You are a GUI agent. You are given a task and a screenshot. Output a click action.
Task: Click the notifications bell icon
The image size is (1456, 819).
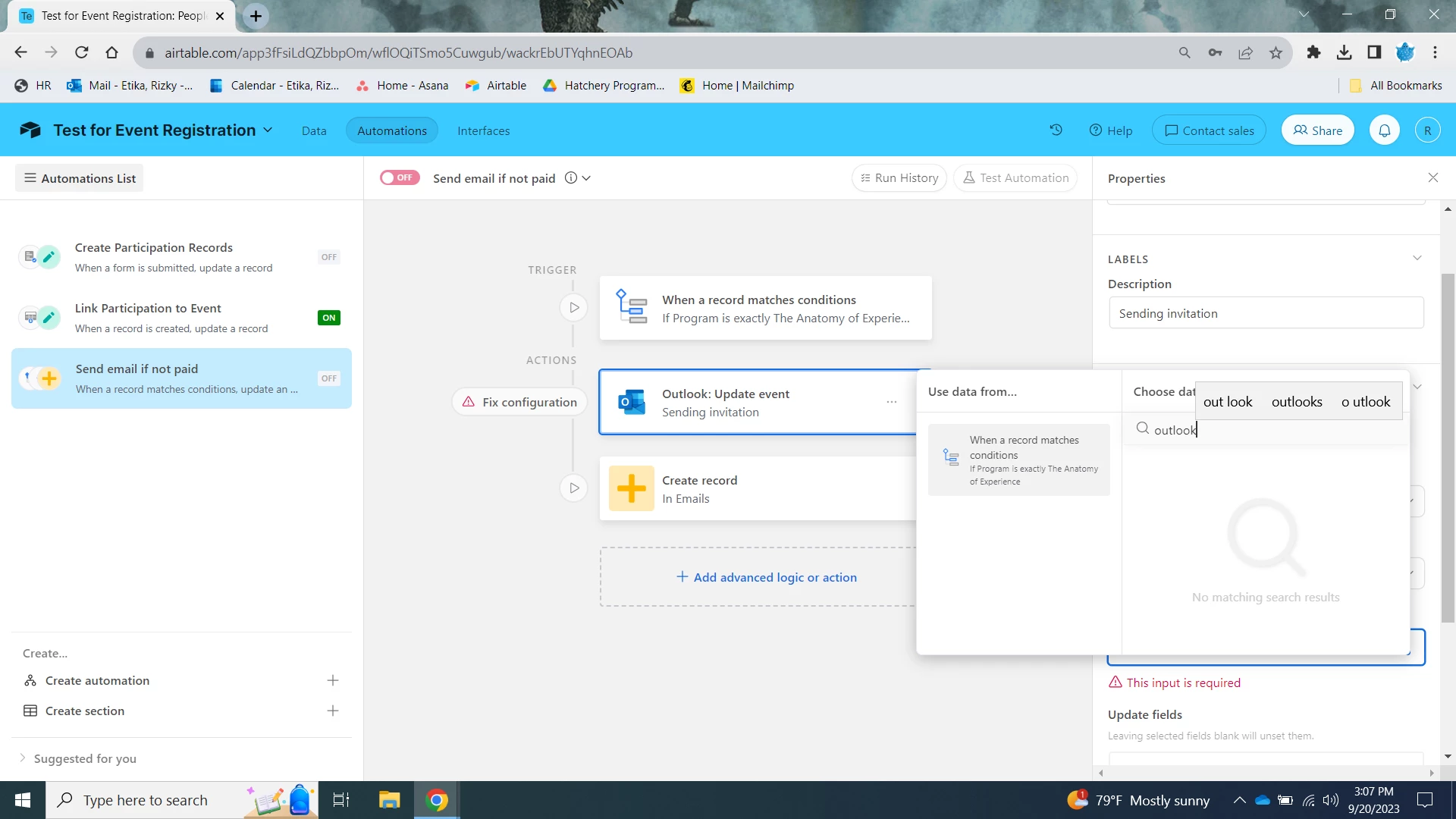click(1384, 130)
